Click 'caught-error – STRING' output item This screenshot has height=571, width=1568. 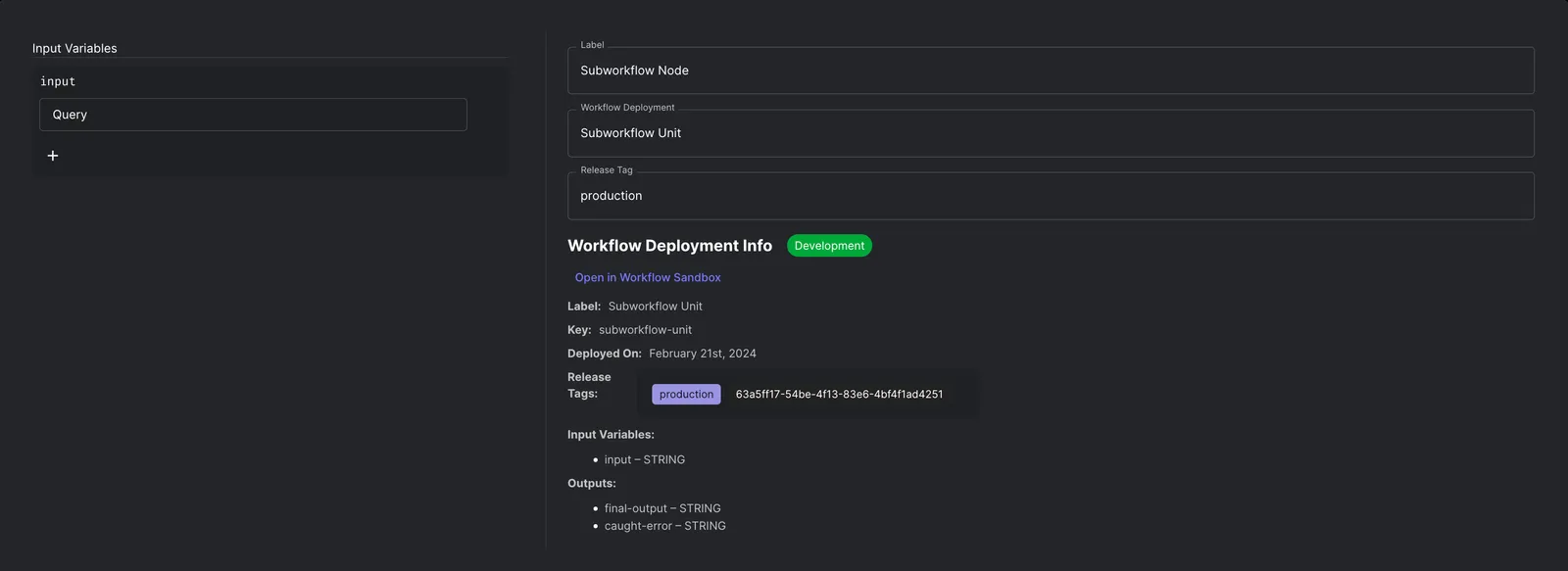[x=665, y=526]
